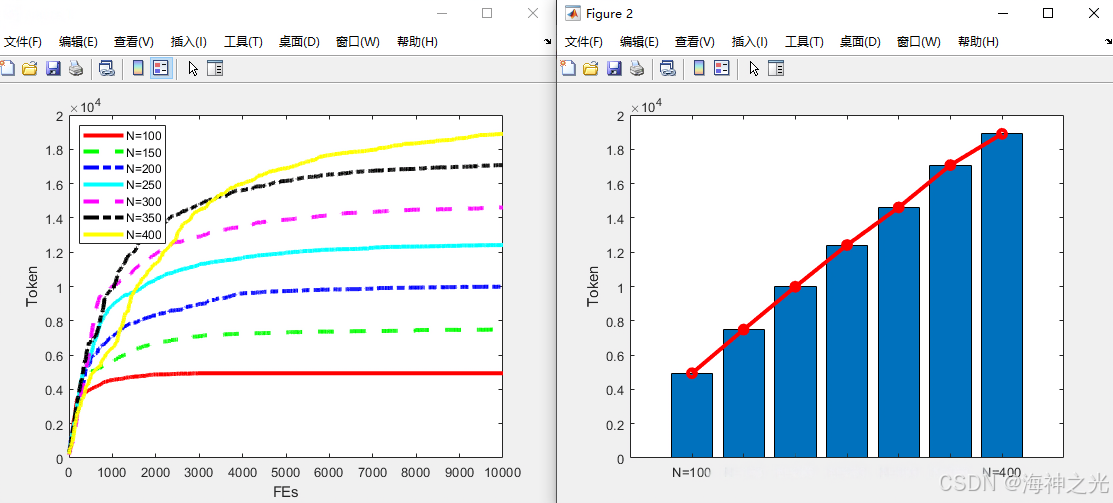The image size is (1113, 503).
Task: Click Print icon in Figure 2 toolbar
Action: click(637, 68)
